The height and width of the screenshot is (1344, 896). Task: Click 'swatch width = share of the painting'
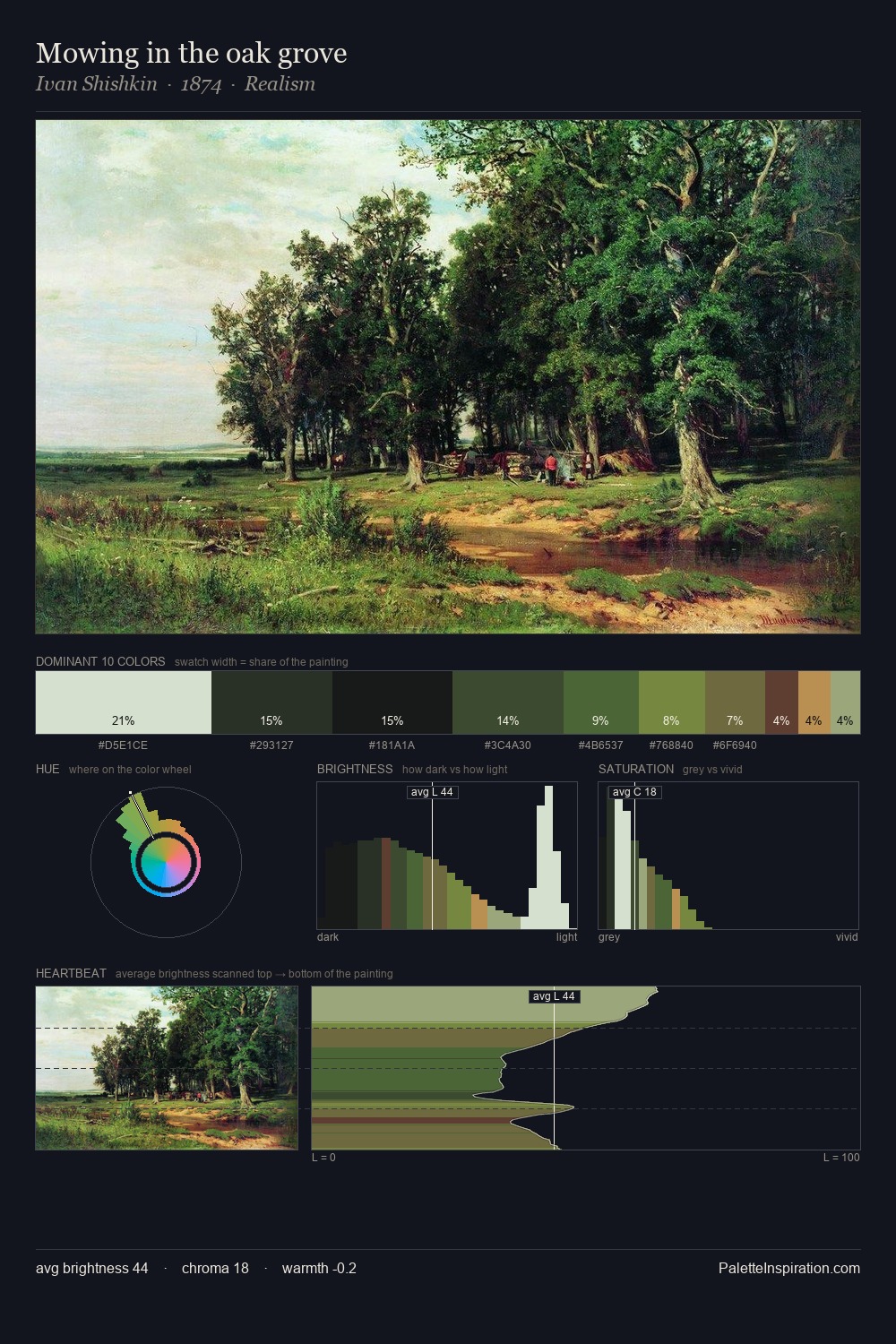pos(262,662)
